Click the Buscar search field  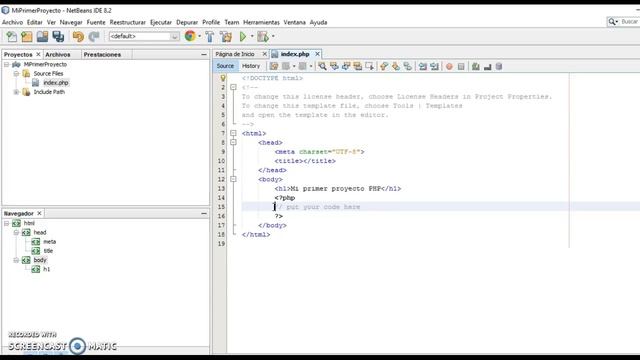(624, 22)
